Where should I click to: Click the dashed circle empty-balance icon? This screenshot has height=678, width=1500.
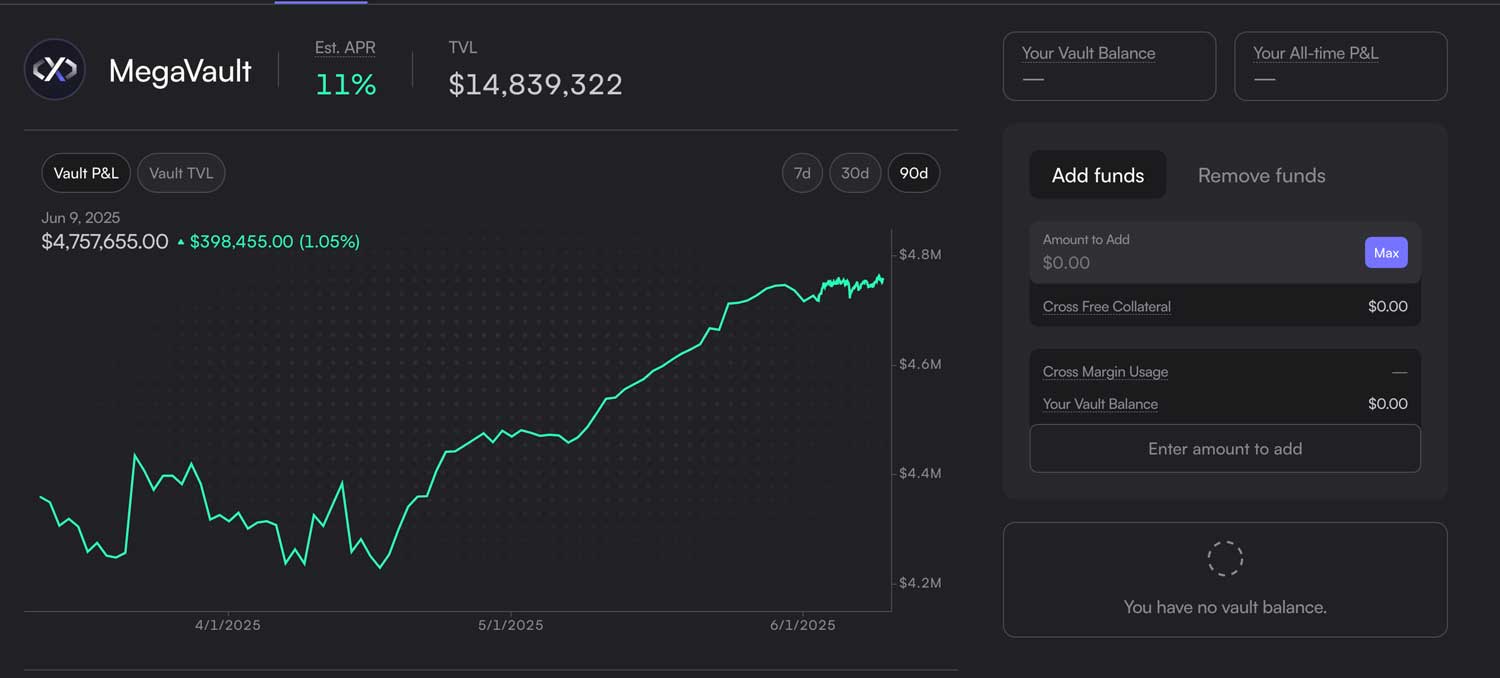[x=1224, y=559]
